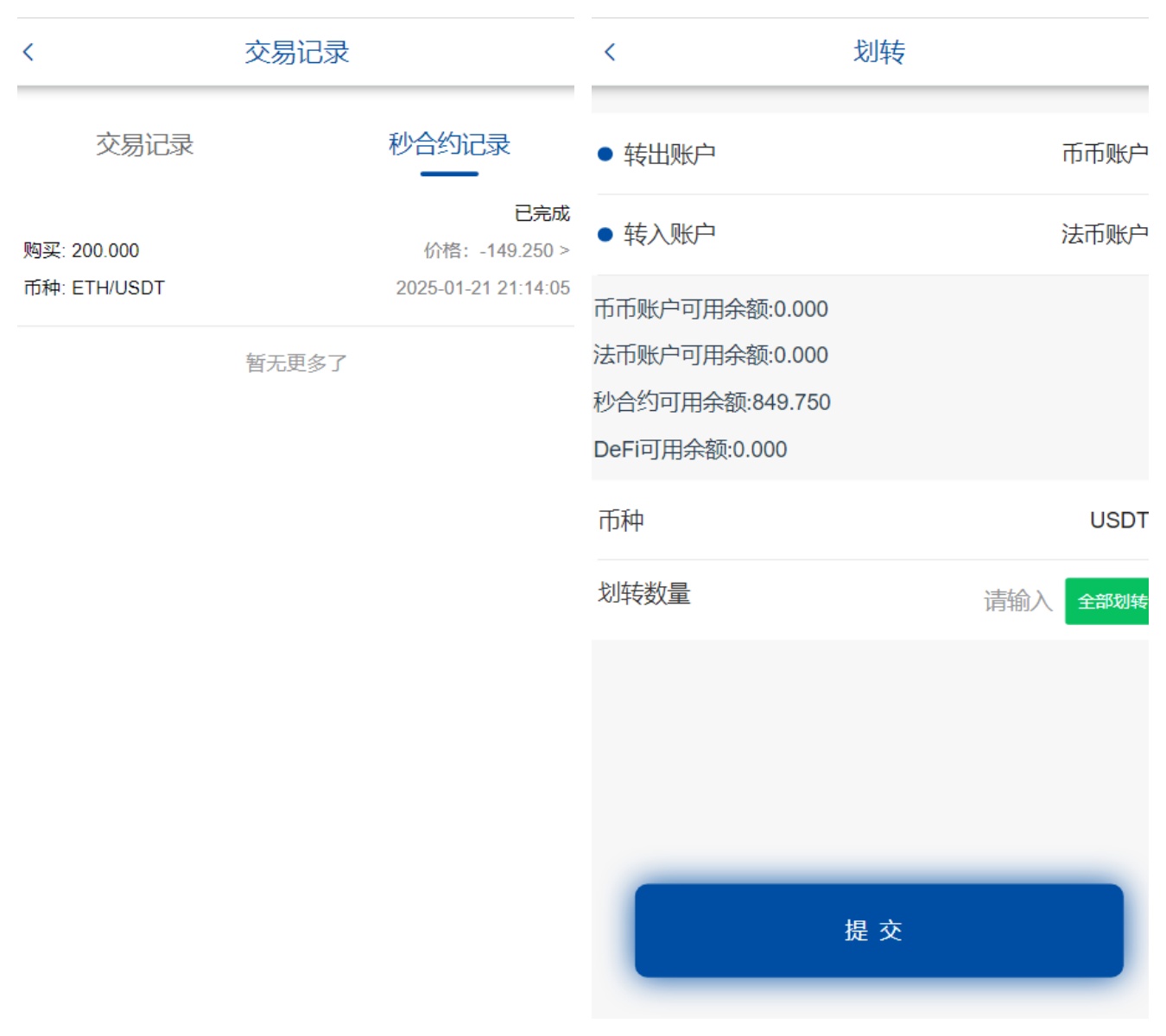Image resolution: width=1166 pixels, height=1036 pixels.
Task: Tap the DeFi可用余额 balance line
Action: coord(690,450)
